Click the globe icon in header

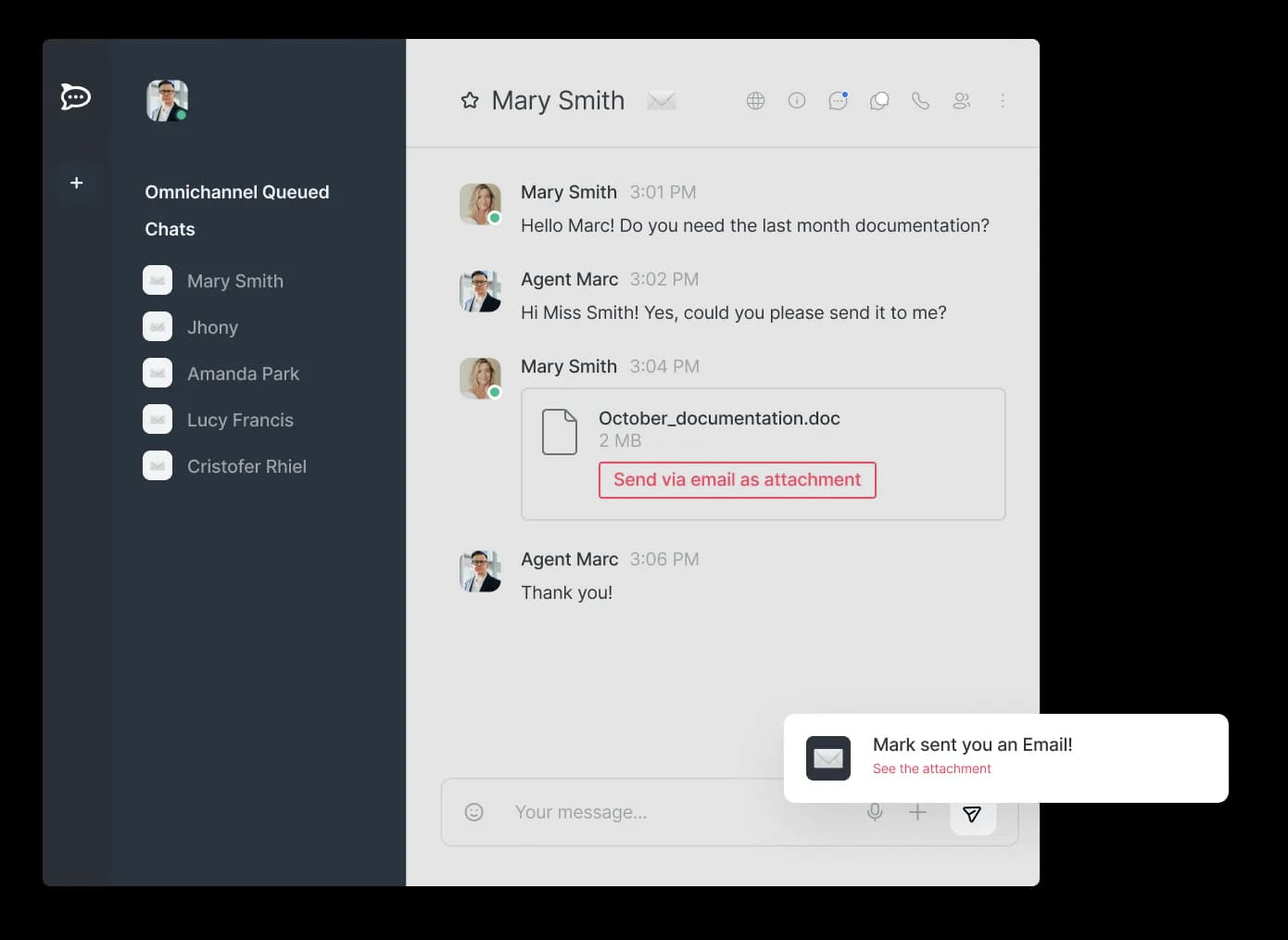(756, 100)
